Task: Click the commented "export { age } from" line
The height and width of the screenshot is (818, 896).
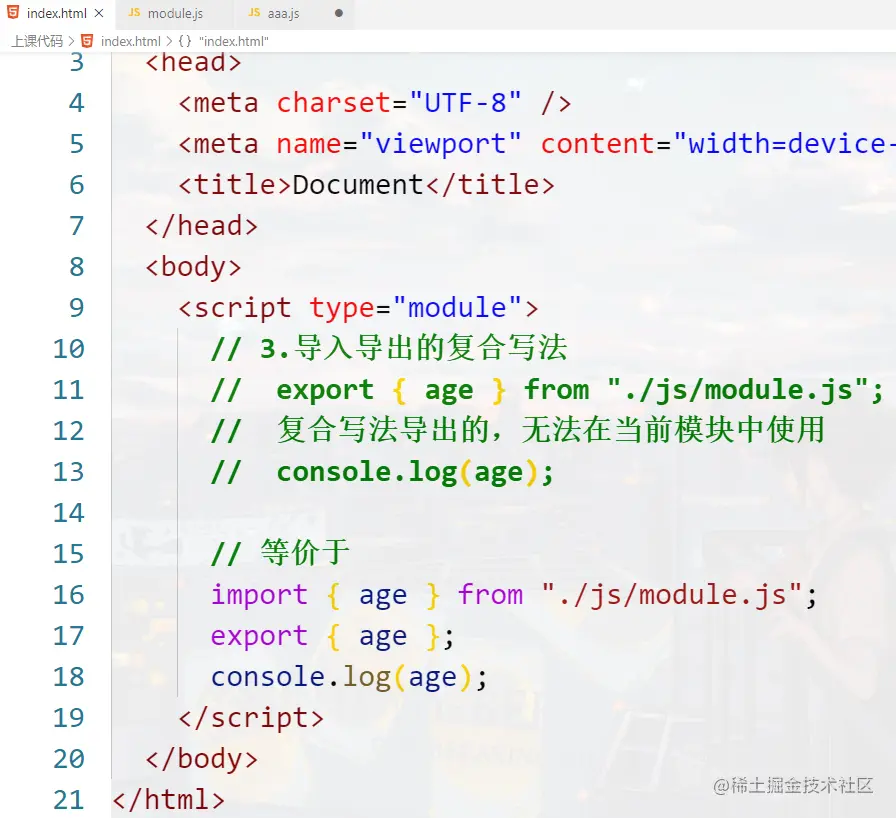Action: pos(547,390)
